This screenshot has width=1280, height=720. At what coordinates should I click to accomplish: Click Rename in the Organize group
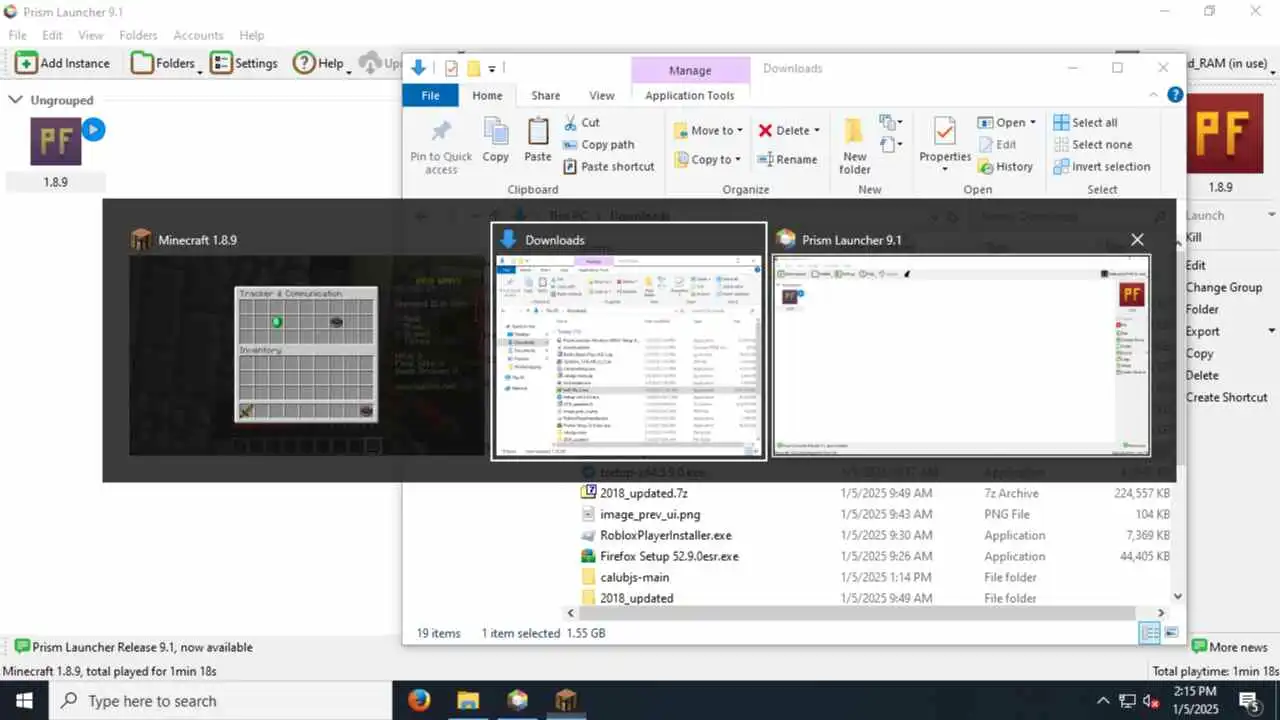[787, 159]
